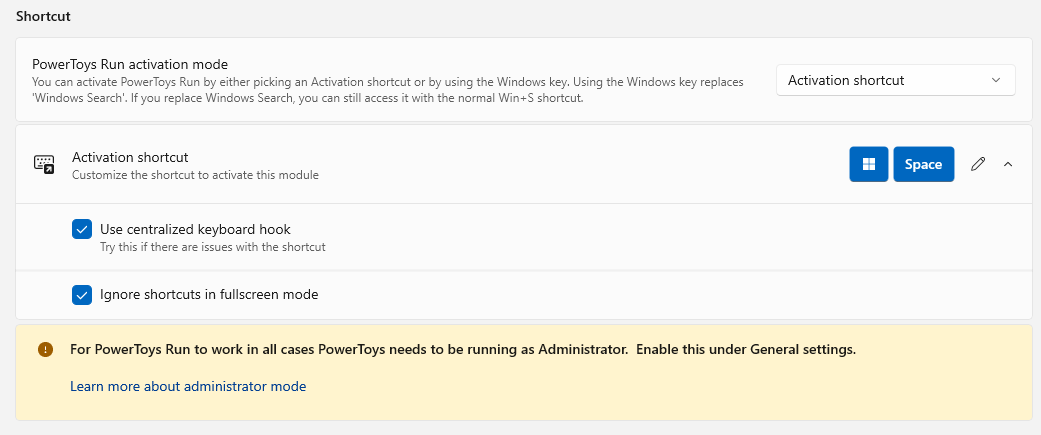
Task: Click the activation mode description paragraph
Action: point(387,90)
